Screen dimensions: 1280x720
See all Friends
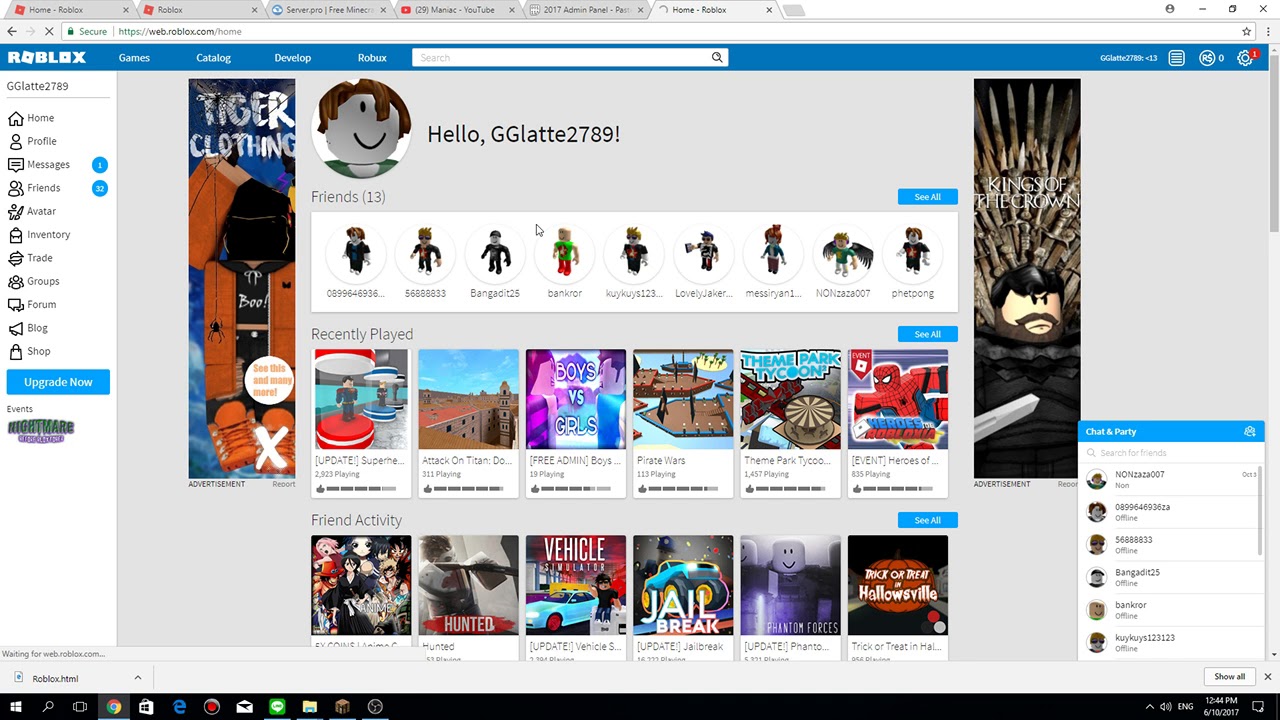[927, 197]
